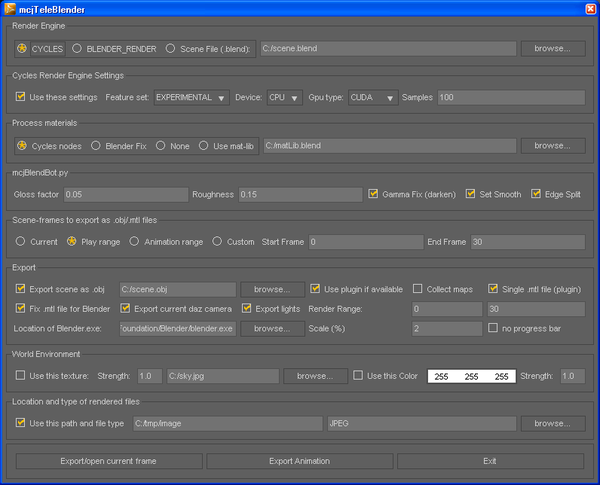Toggle Set Smooth checkbox
This screenshot has width=600, height=485.
pos(470,194)
